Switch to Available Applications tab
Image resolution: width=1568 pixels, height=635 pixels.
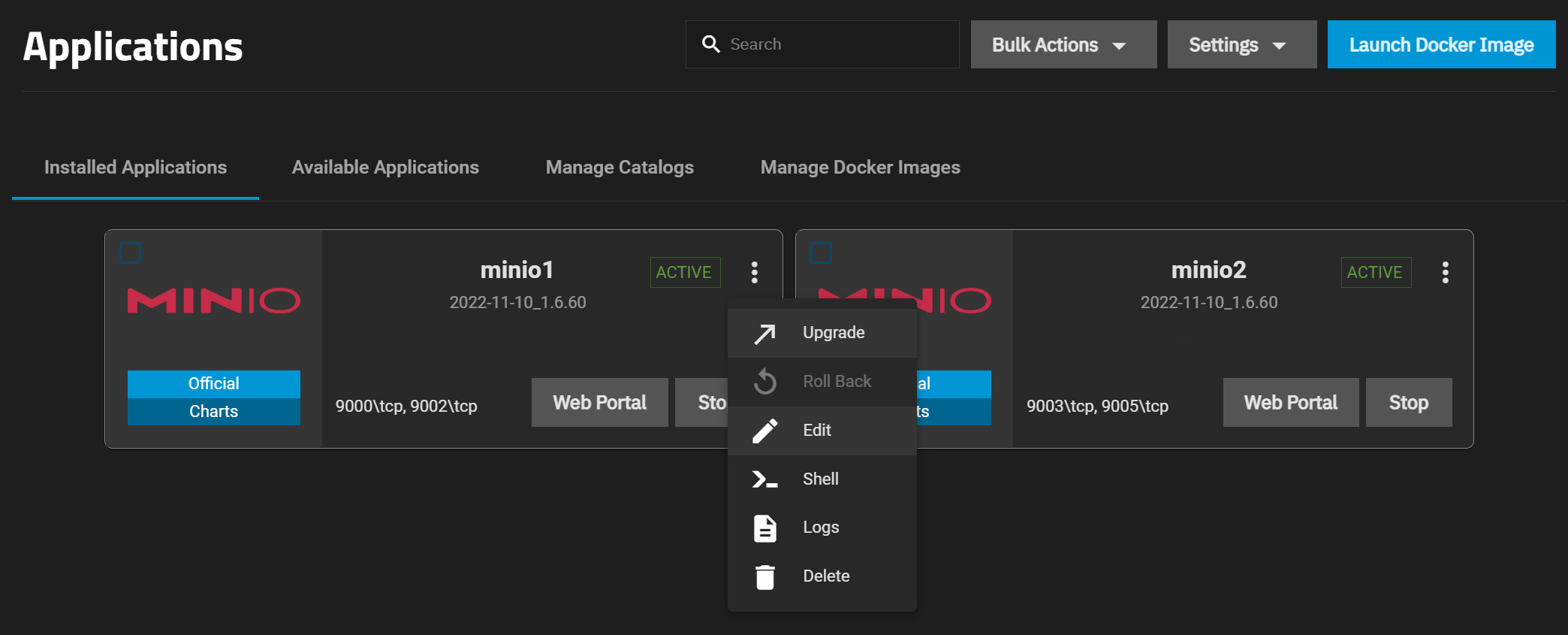click(x=385, y=168)
